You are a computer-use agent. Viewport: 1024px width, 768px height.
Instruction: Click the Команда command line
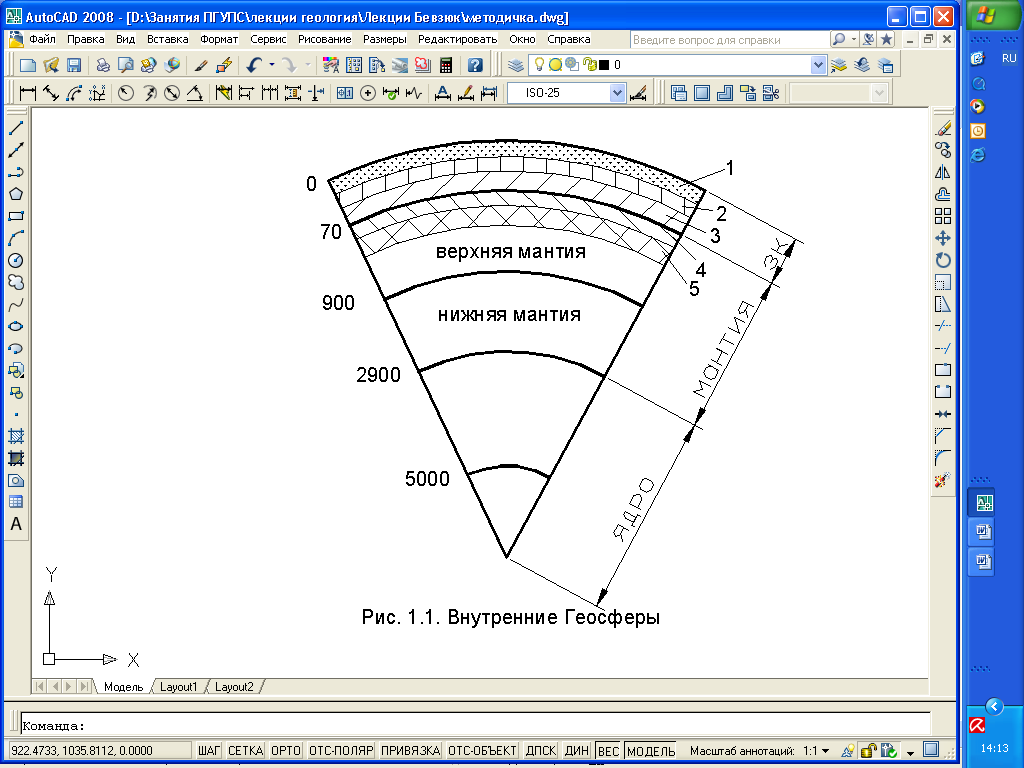[475, 726]
